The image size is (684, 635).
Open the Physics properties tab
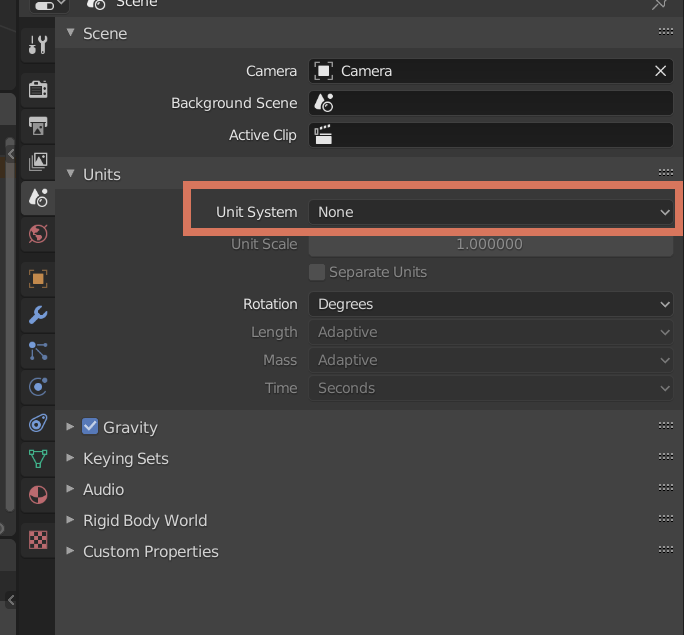click(x=38, y=387)
